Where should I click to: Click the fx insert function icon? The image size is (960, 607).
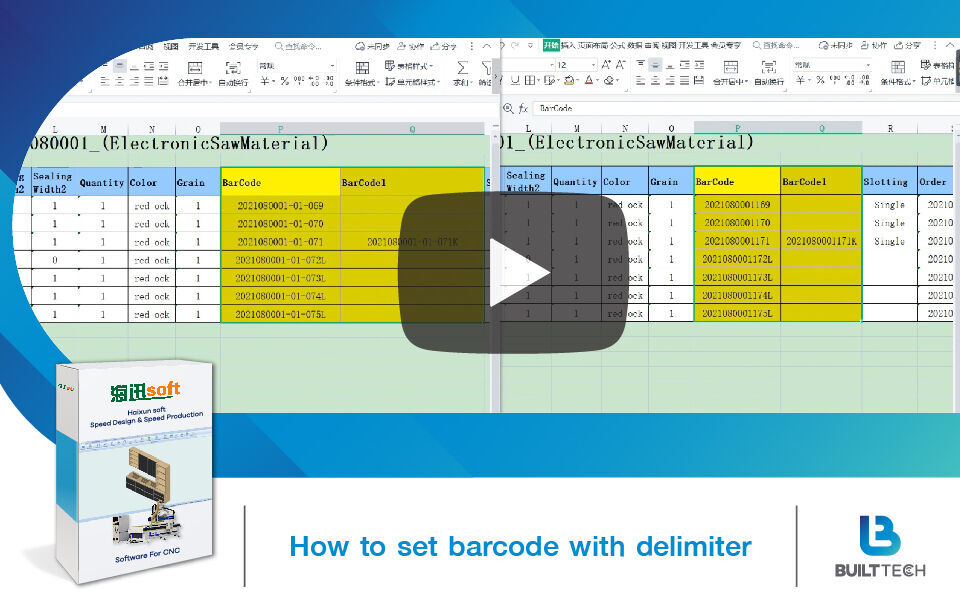[523, 108]
